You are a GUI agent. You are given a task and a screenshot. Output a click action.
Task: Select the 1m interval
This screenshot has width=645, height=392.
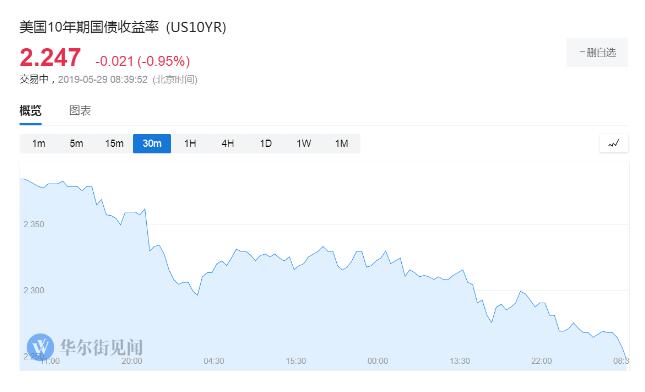[x=39, y=144]
